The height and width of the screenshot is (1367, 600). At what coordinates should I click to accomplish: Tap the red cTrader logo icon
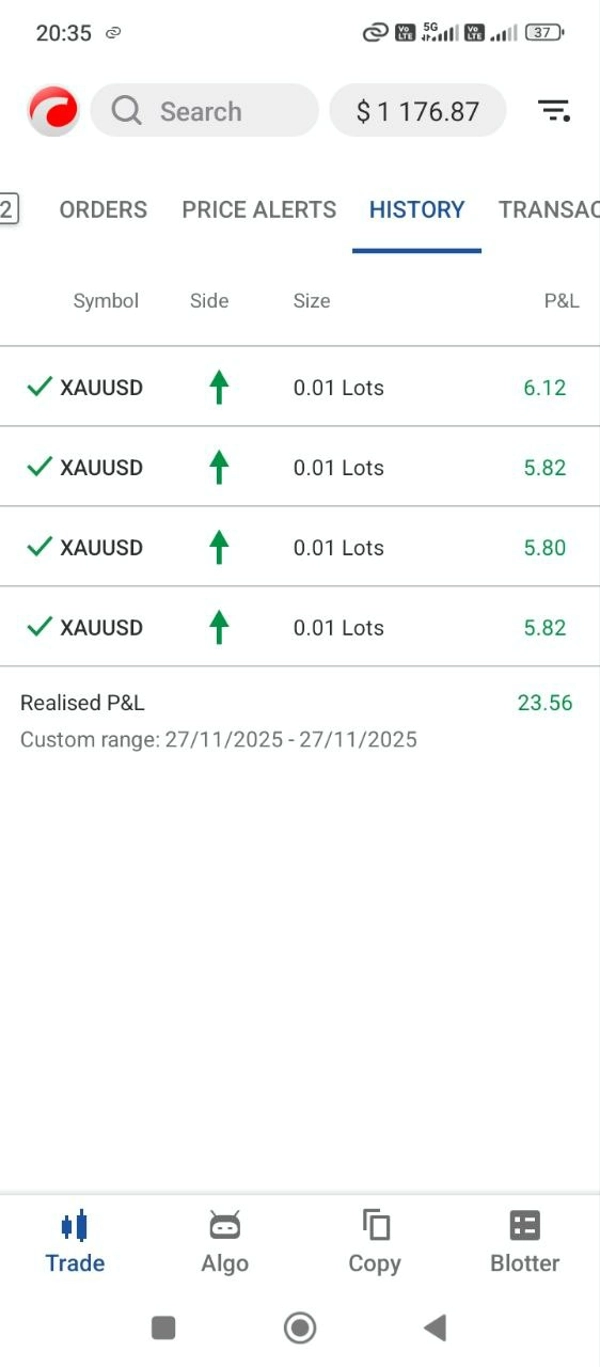coord(53,110)
